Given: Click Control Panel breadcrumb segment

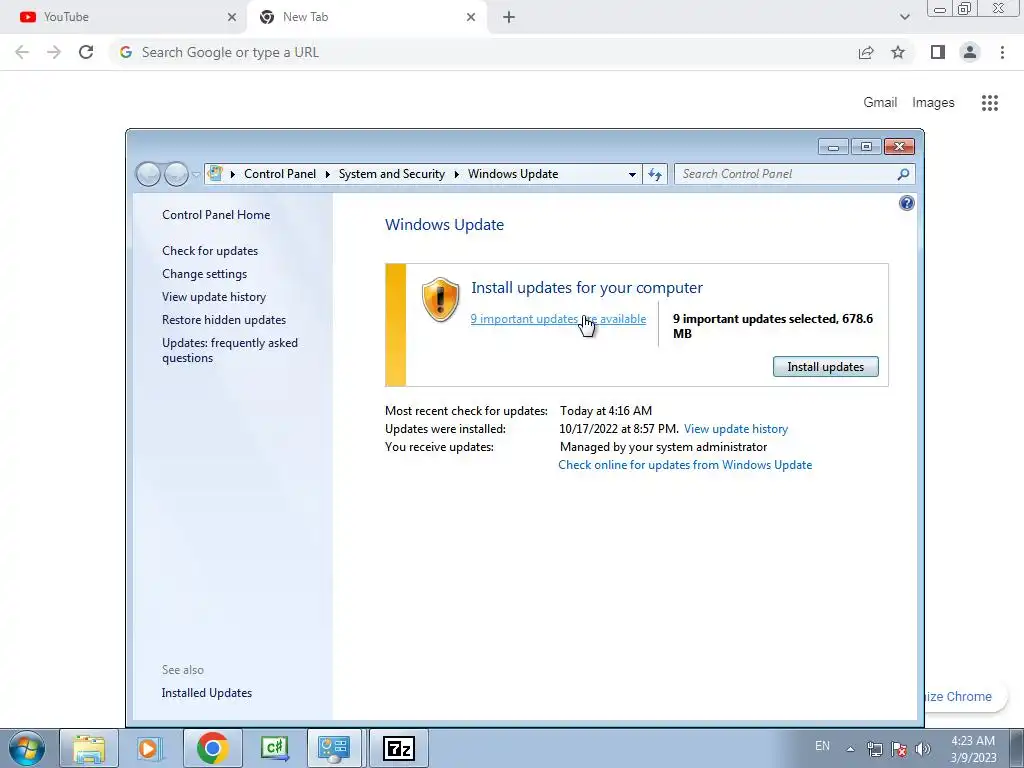Looking at the screenshot, I should point(280,174).
